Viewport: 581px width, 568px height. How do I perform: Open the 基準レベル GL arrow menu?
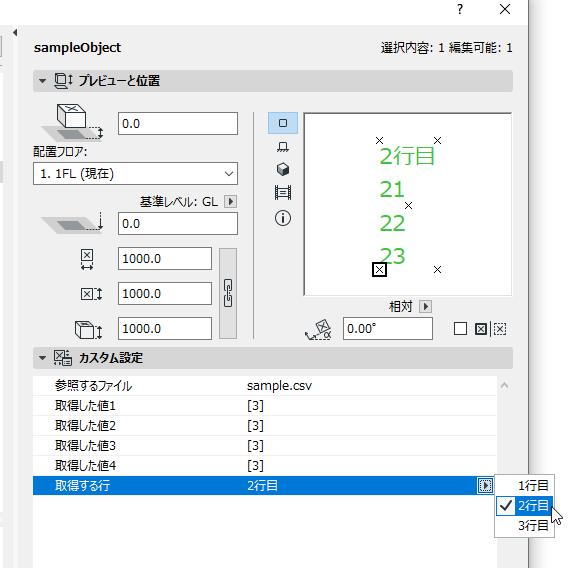230,202
